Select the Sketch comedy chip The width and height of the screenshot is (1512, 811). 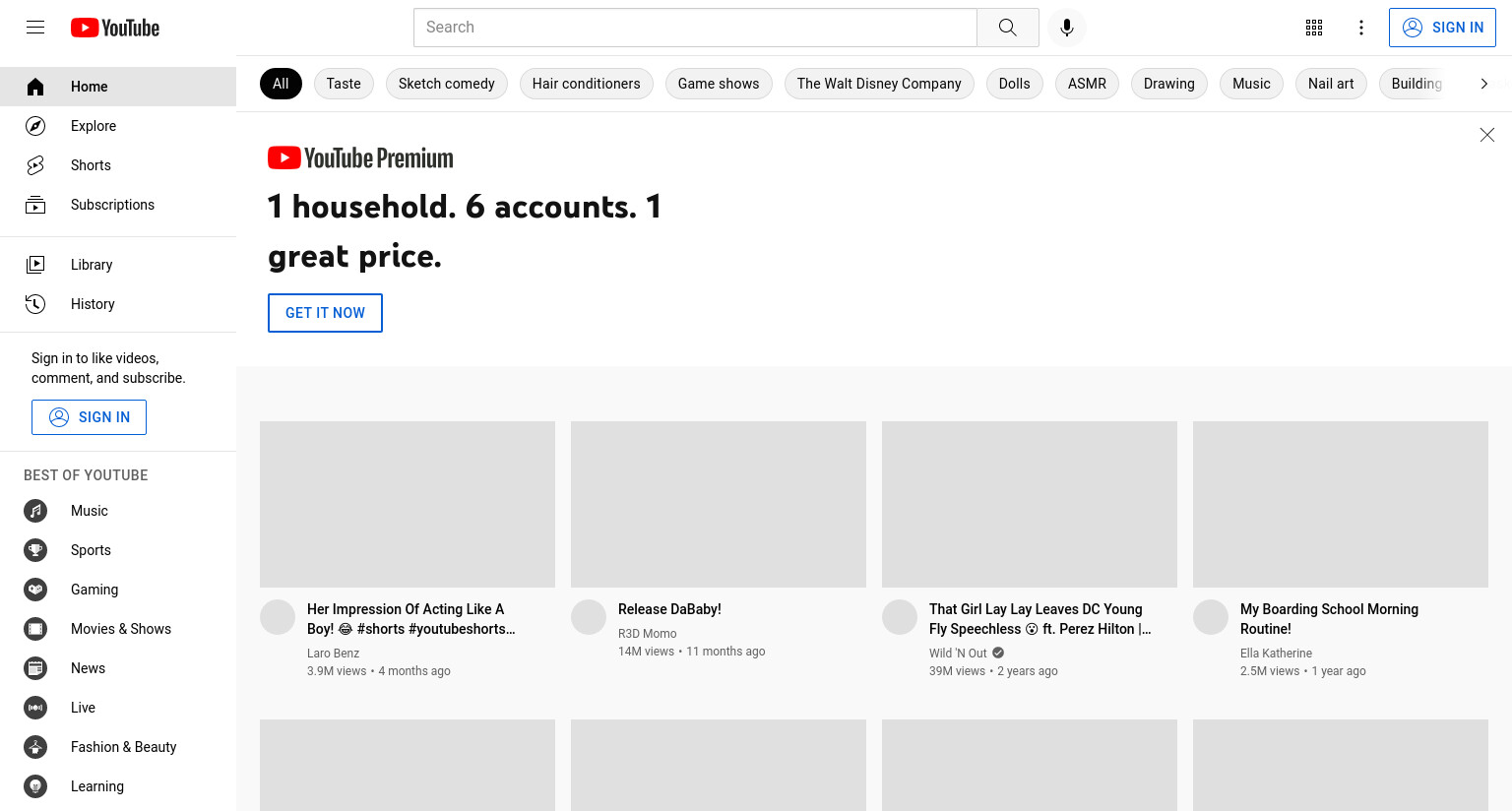tap(447, 84)
